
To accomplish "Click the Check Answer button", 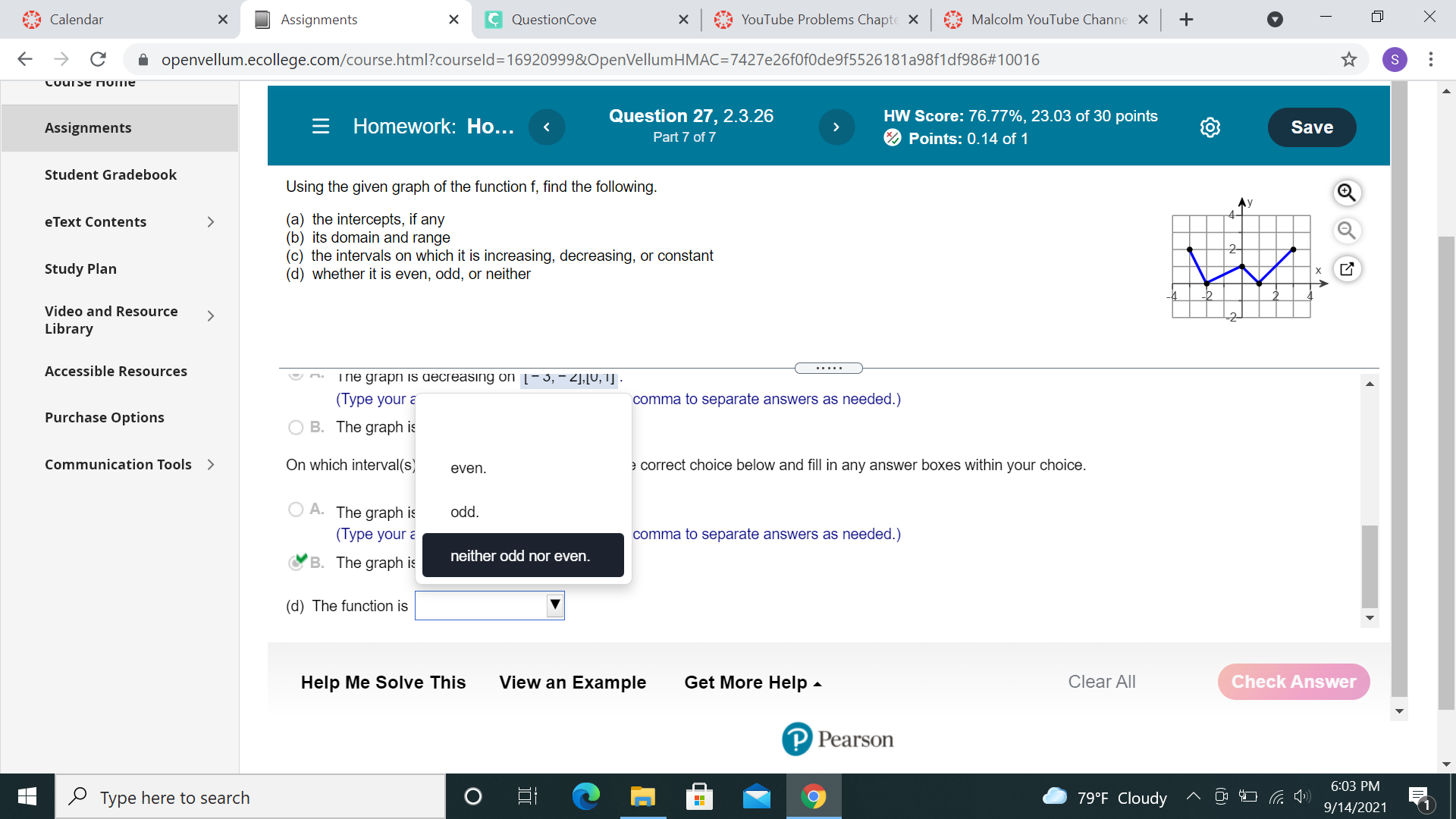I will pos(1294,682).
